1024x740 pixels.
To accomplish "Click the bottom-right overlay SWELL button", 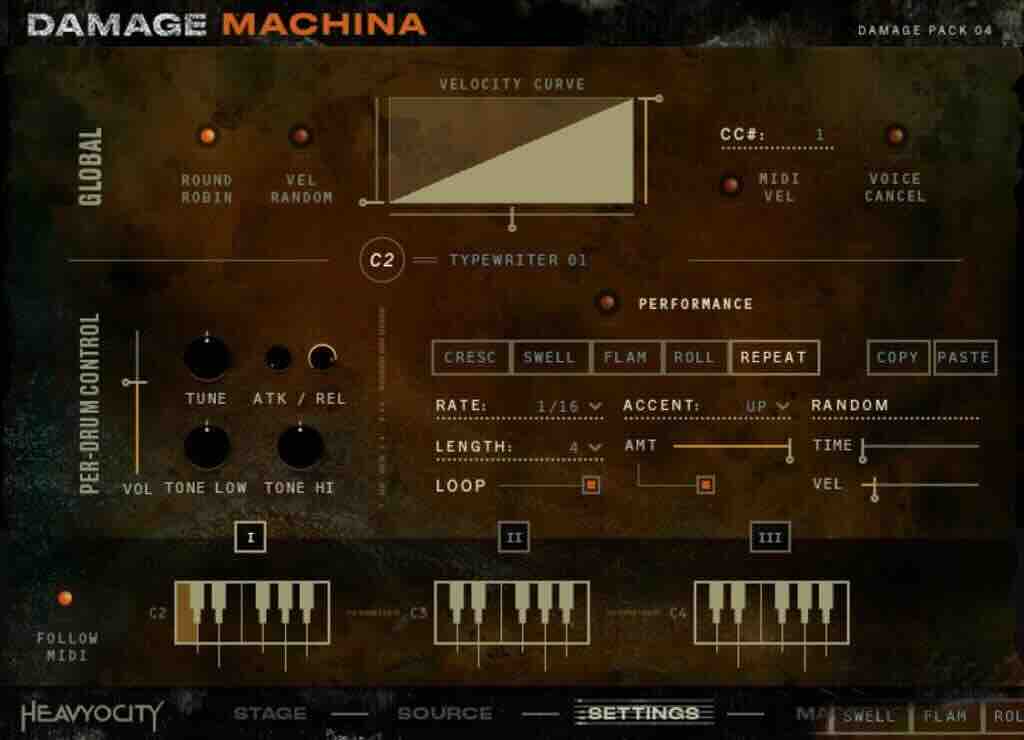I will pyautogui.click(x=870, y=716).
